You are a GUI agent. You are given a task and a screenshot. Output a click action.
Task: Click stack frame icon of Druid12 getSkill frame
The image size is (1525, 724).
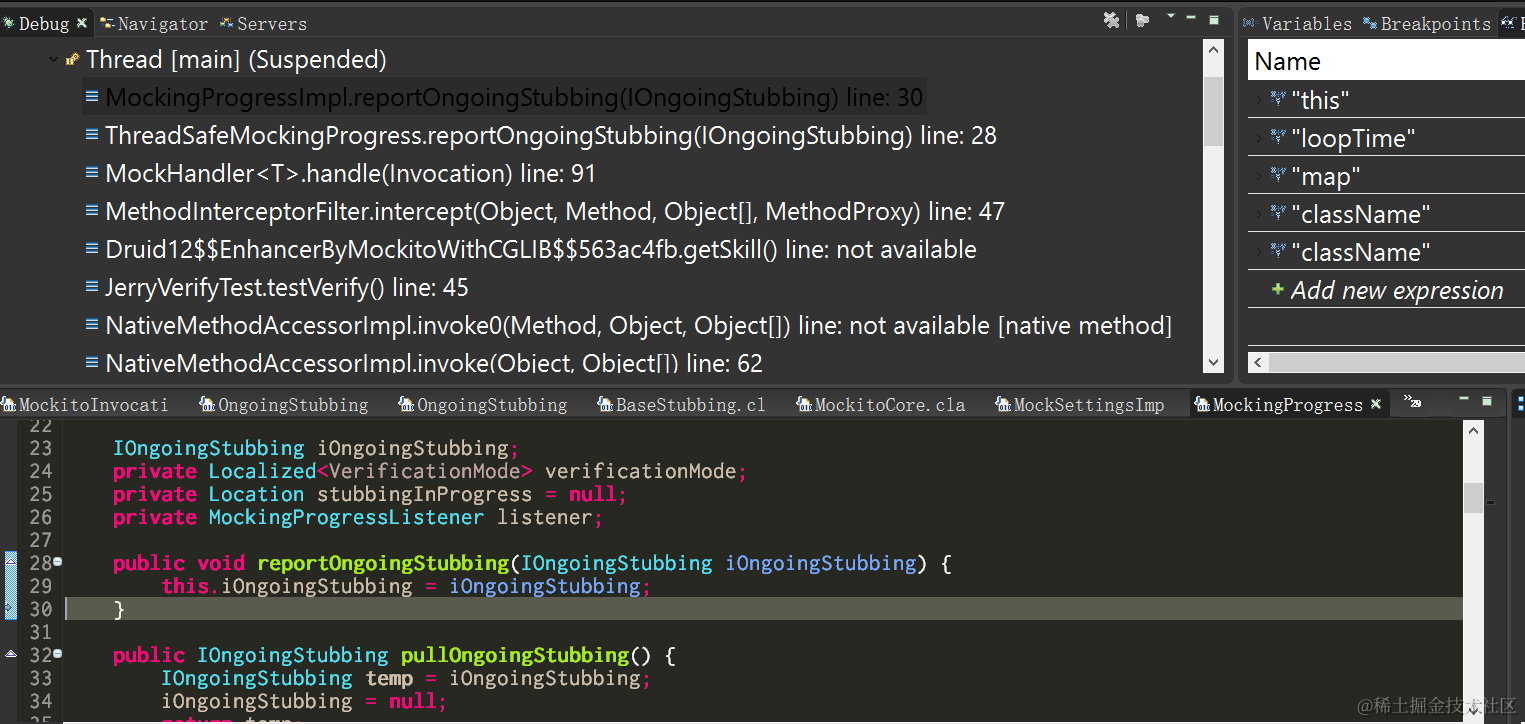click(x=92, y=249)
